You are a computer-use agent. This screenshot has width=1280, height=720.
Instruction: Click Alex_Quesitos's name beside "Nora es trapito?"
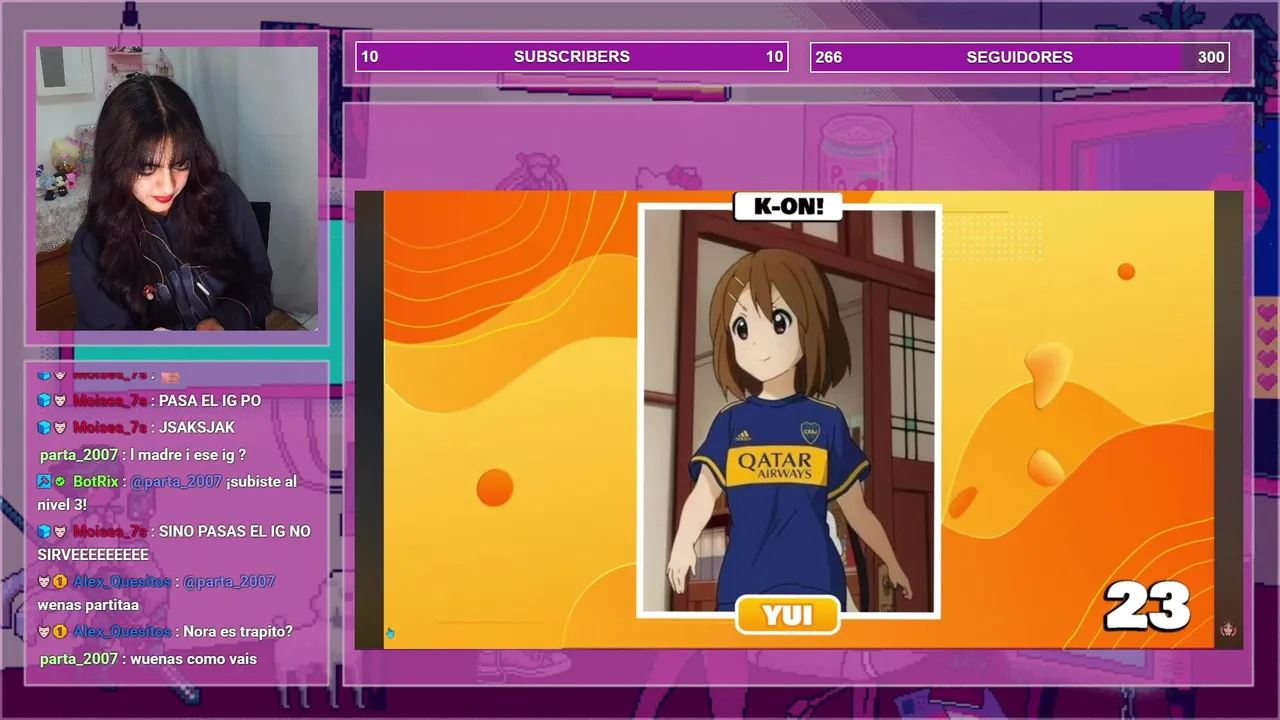click(x=122, y=631)
